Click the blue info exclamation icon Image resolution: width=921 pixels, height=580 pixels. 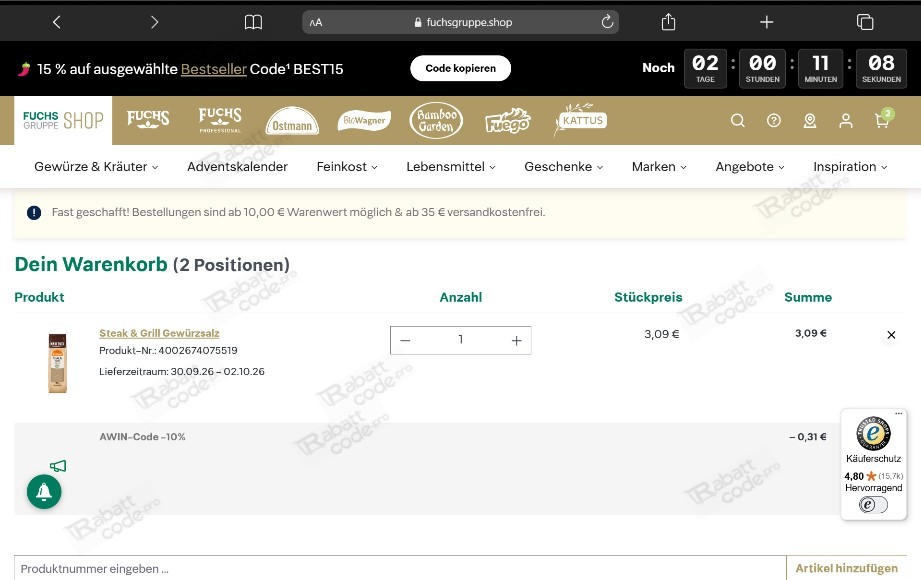(34, 213)
